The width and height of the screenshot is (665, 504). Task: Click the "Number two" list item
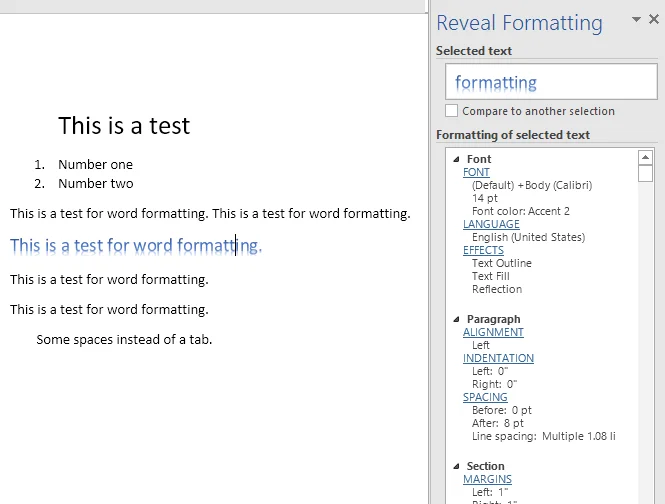click(x=95, y=184)
